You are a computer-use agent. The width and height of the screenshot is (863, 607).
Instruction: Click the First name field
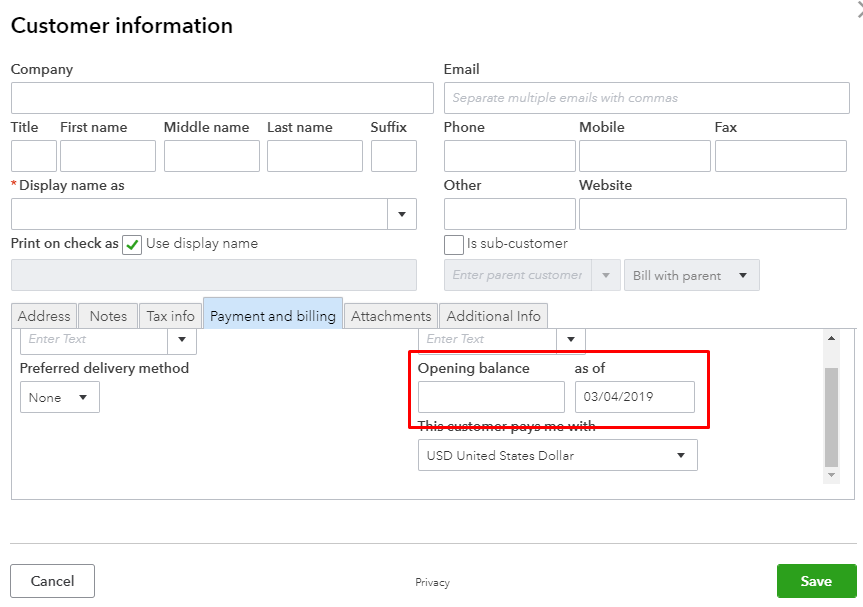(108, 156)
